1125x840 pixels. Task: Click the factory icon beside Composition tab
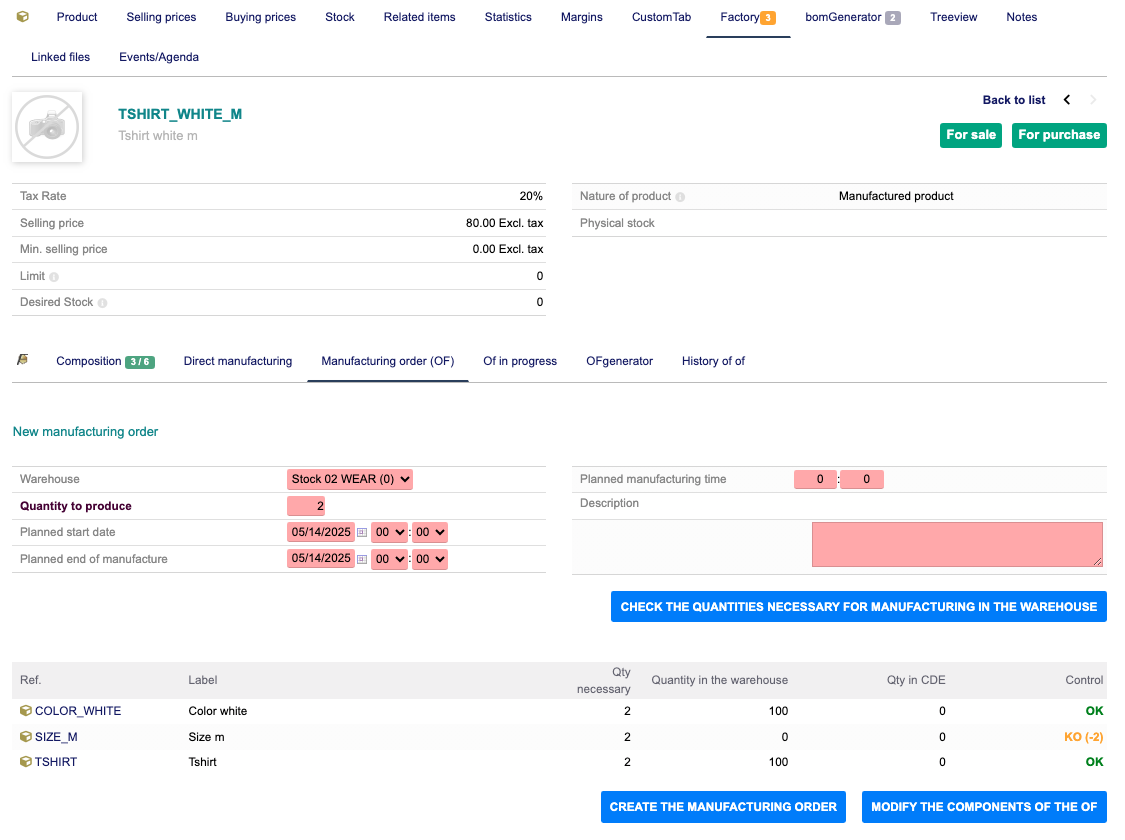point(23,360)
